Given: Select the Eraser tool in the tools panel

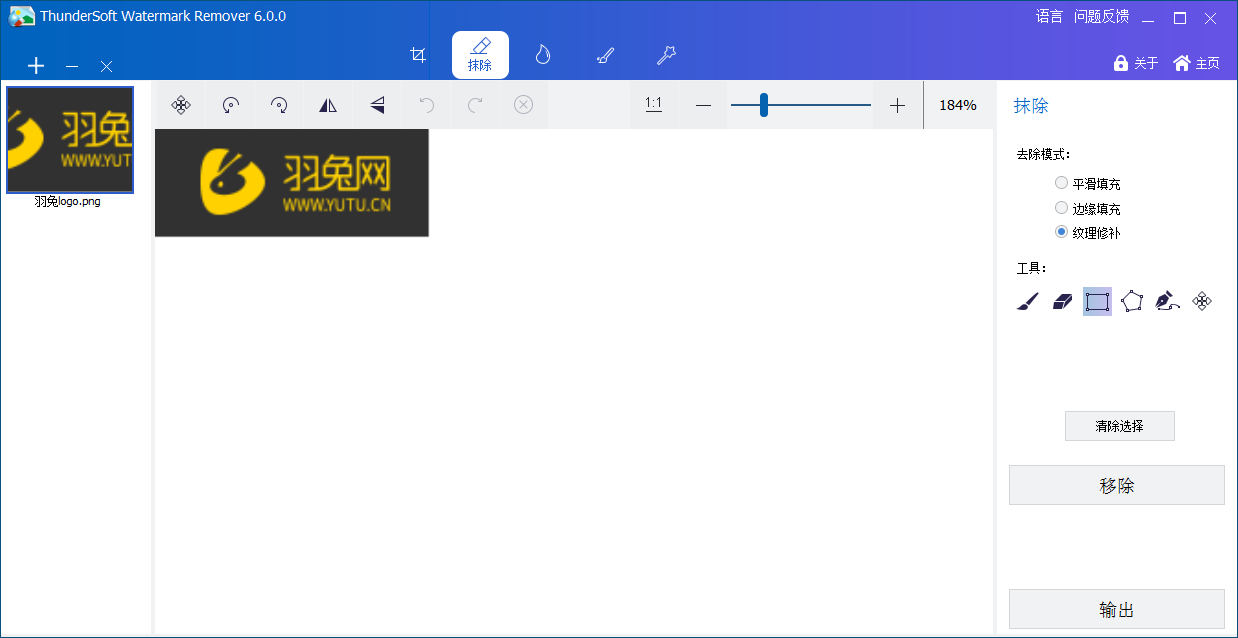Looking at the screenshot, I should [1062, 301].
